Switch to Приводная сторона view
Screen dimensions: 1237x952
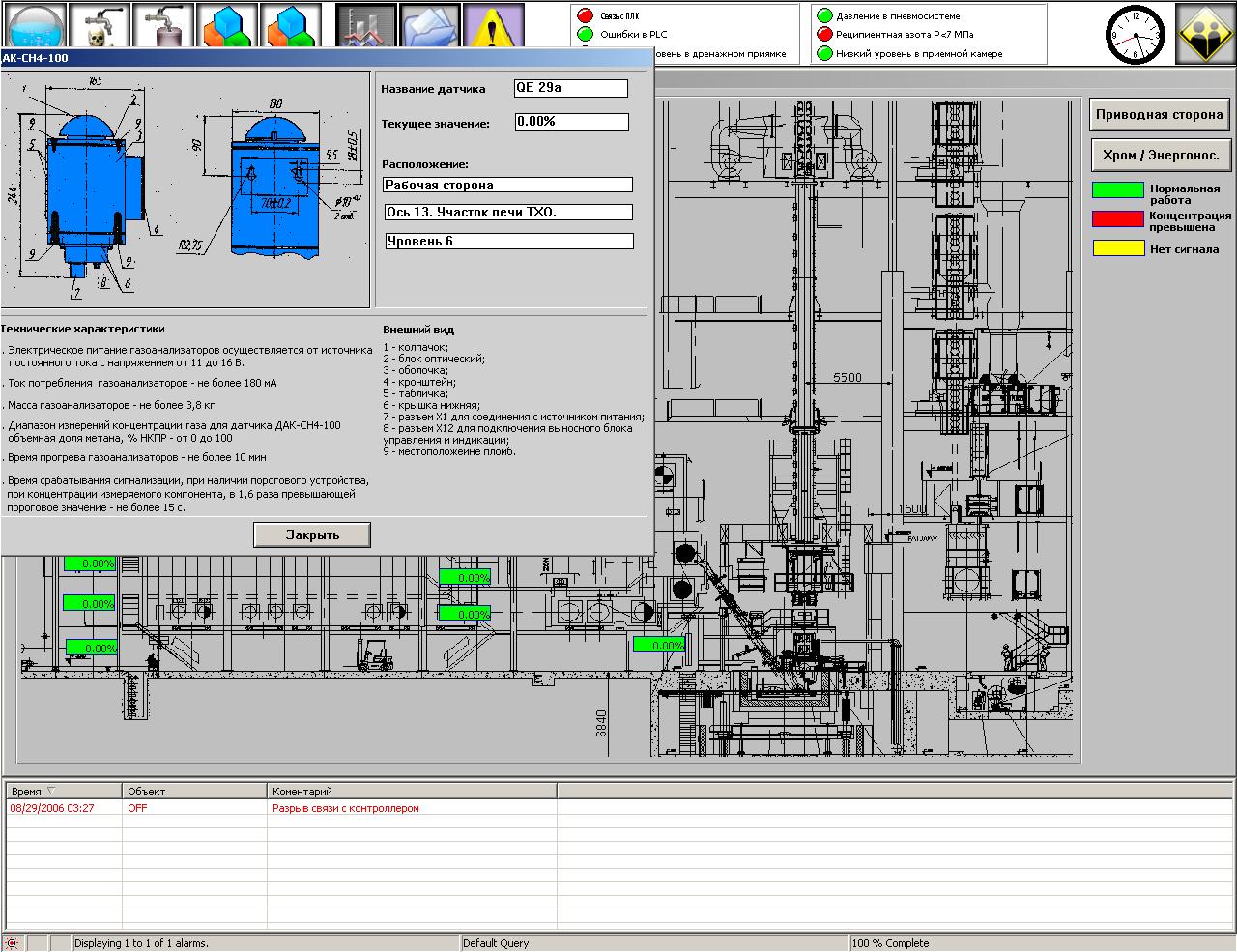1159,115
